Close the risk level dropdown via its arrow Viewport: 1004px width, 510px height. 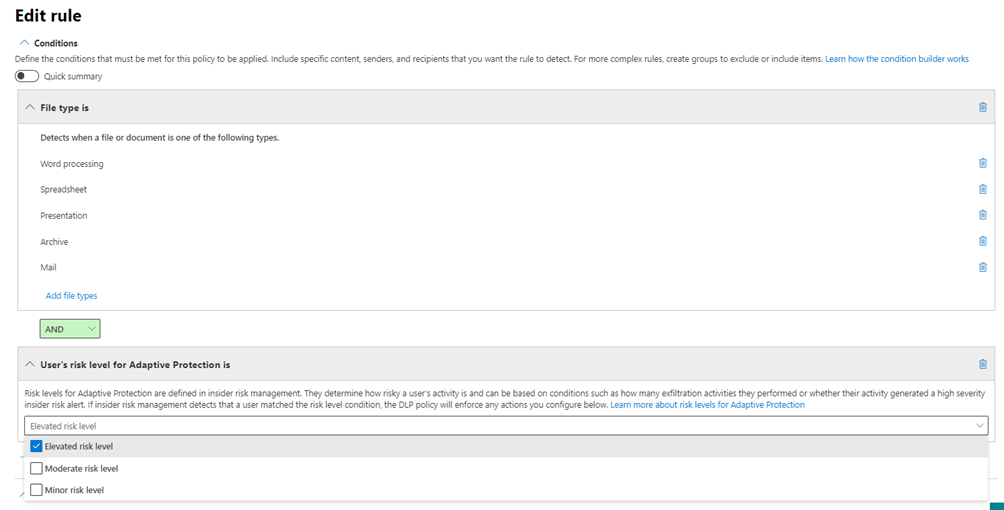(x=978, y=426)
